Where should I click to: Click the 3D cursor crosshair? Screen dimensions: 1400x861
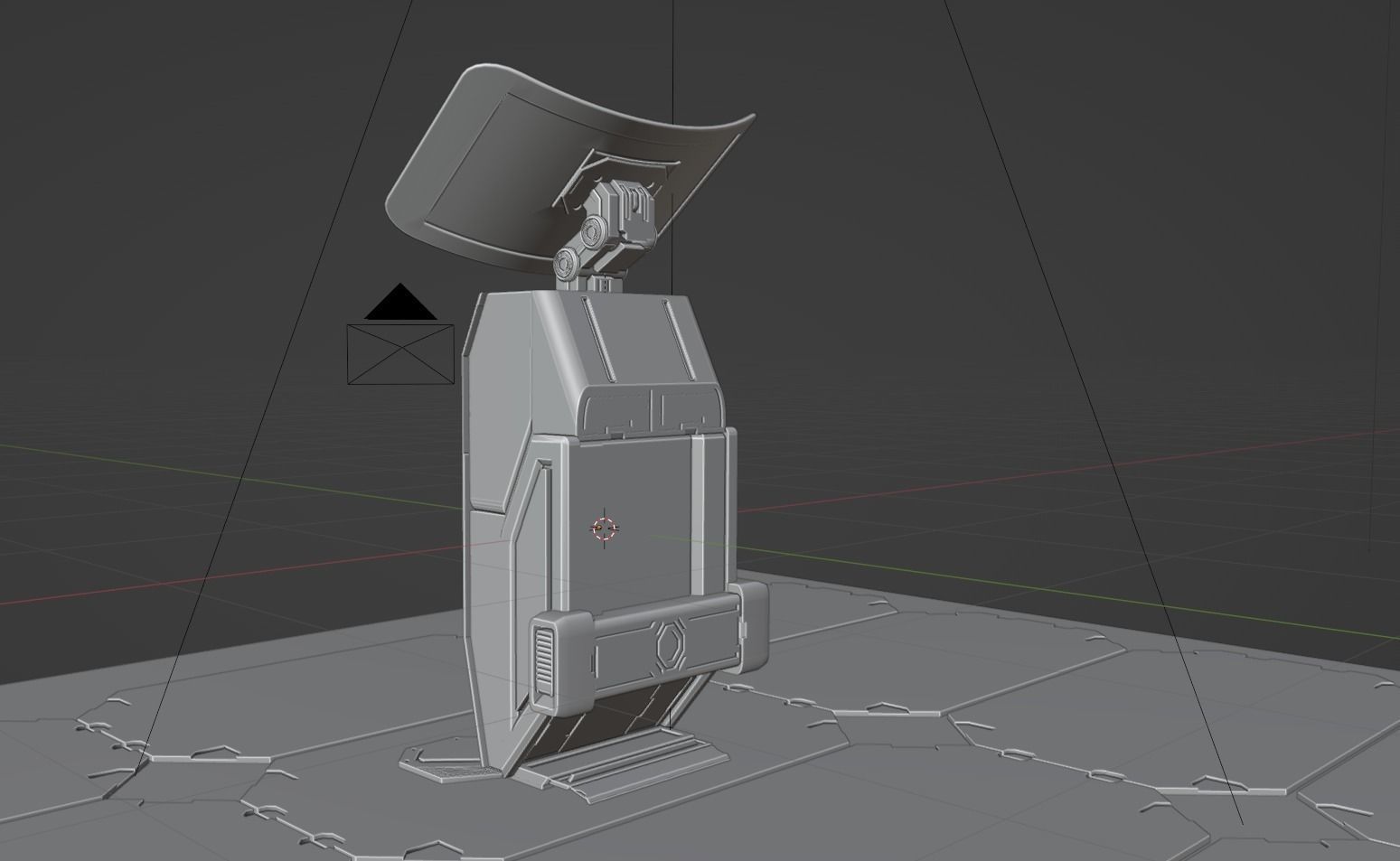604,529
